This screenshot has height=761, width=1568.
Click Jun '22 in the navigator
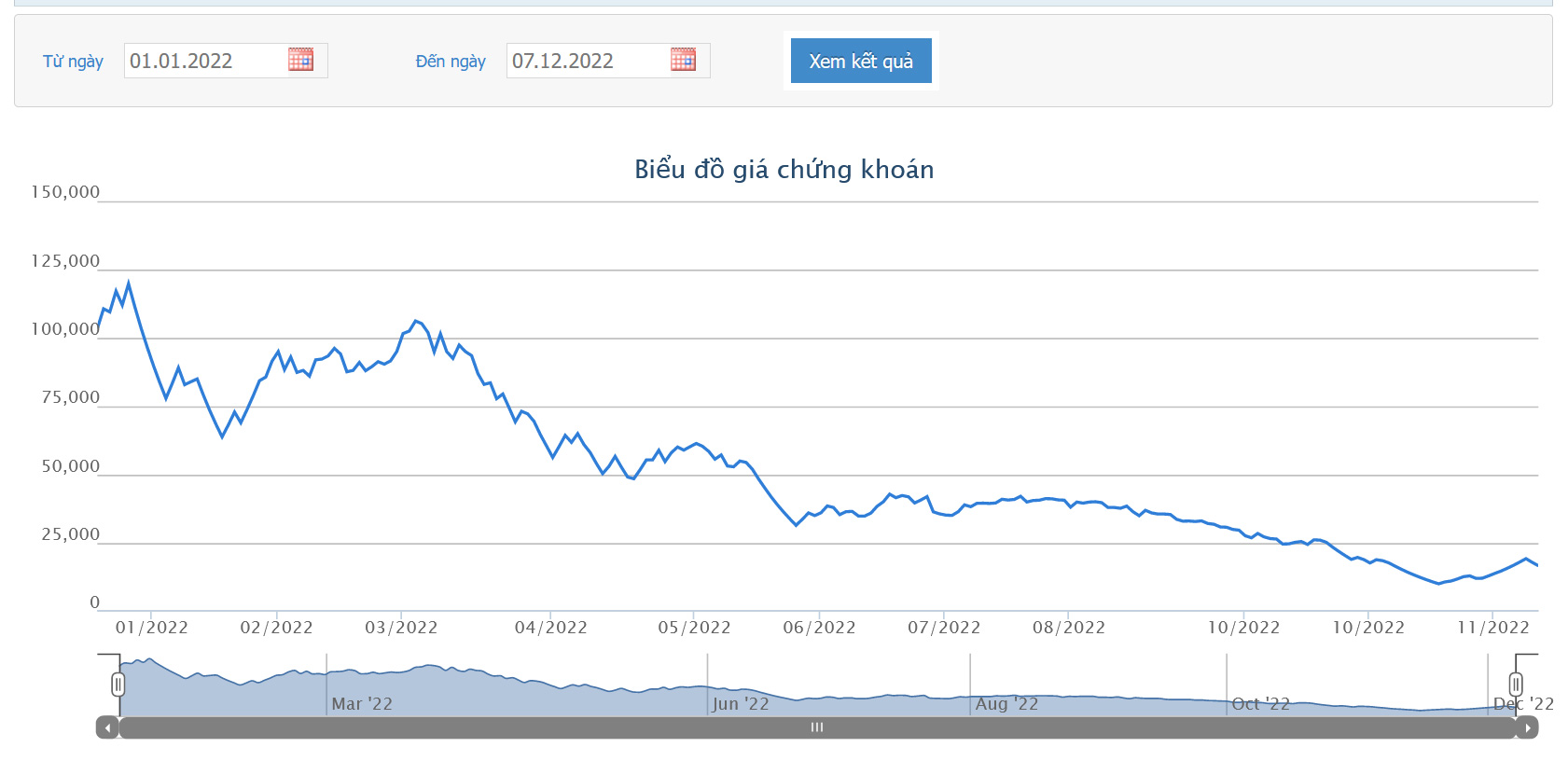[x=741, y=704]
